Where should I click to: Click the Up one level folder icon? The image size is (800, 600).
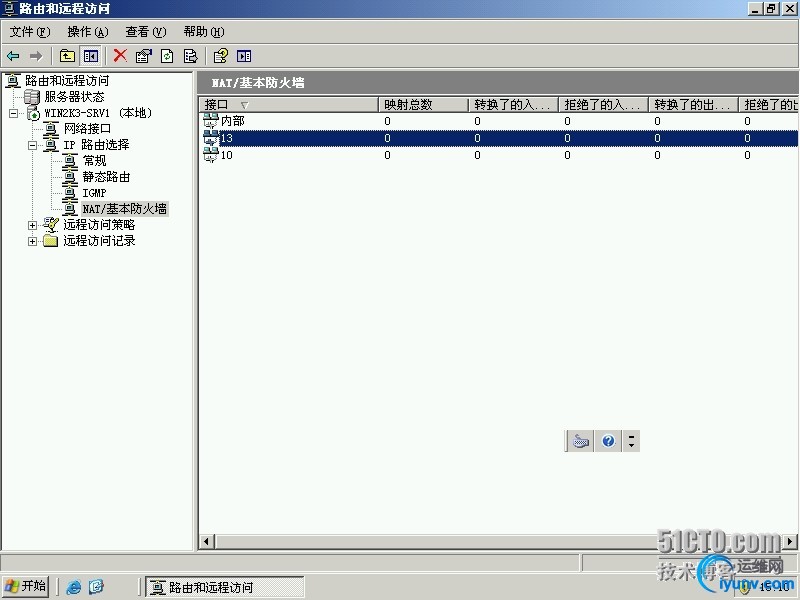point(67,56)
